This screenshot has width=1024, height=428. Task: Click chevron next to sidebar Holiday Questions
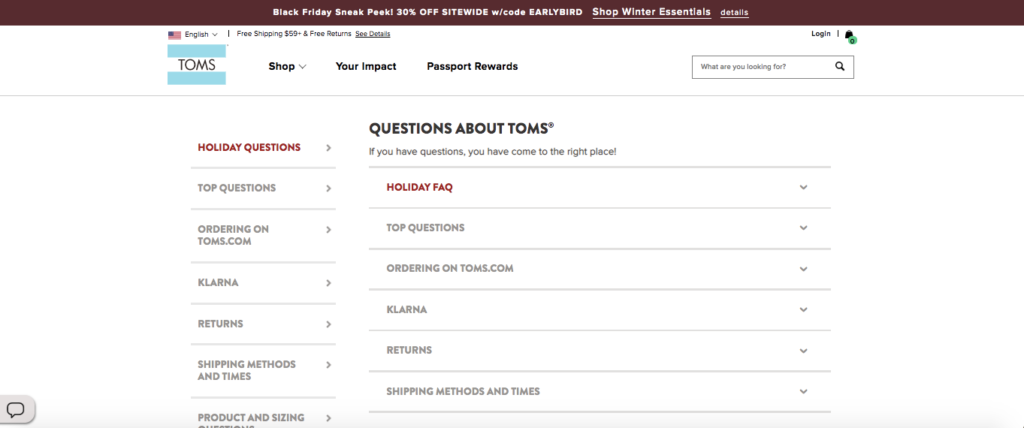(x=328, y=148)
